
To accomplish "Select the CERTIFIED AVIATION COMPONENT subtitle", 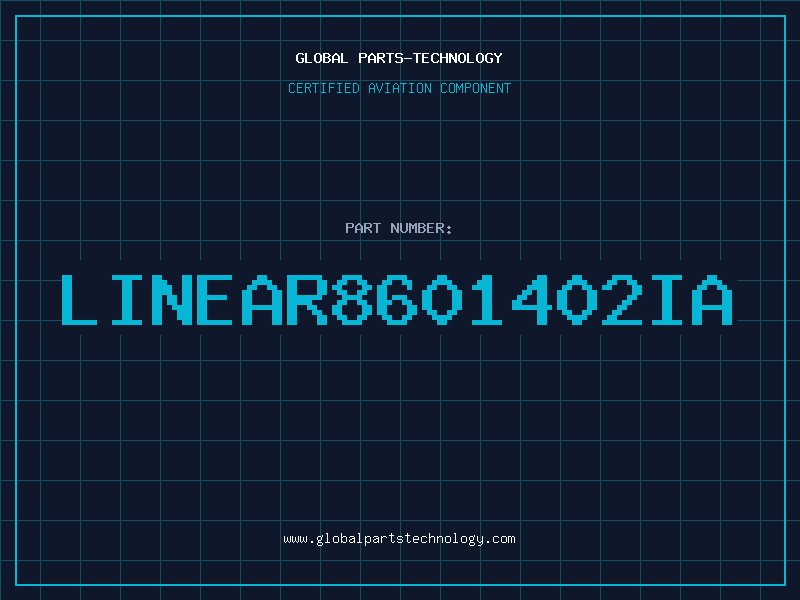I will pyautogui.click(x=399, y=88).
